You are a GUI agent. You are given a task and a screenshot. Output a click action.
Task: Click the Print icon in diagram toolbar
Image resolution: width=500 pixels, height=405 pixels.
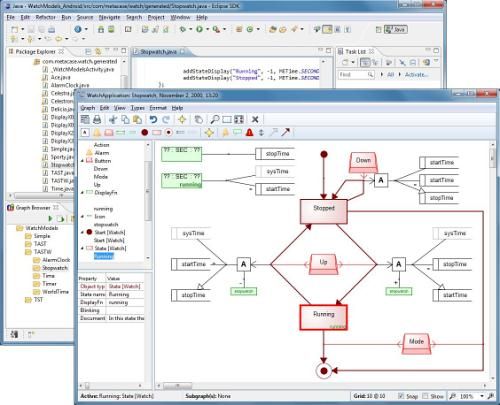pyautogui.click(x=97, y=119)
